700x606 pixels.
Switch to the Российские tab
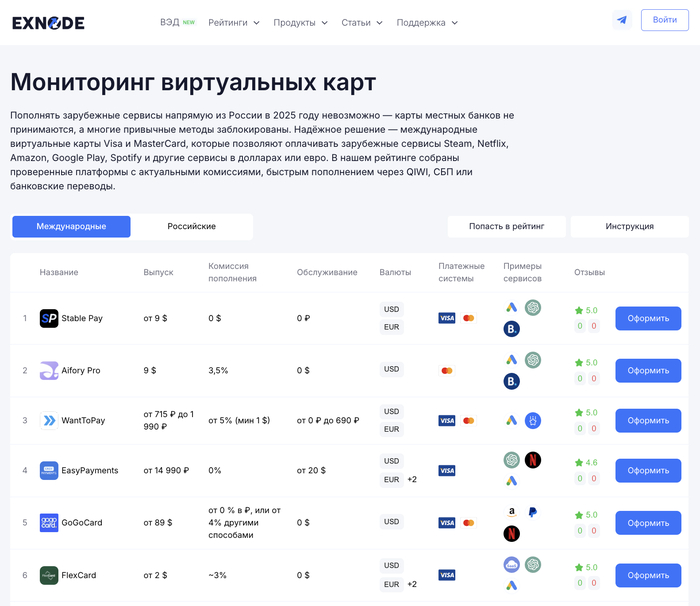click(192, 226)
